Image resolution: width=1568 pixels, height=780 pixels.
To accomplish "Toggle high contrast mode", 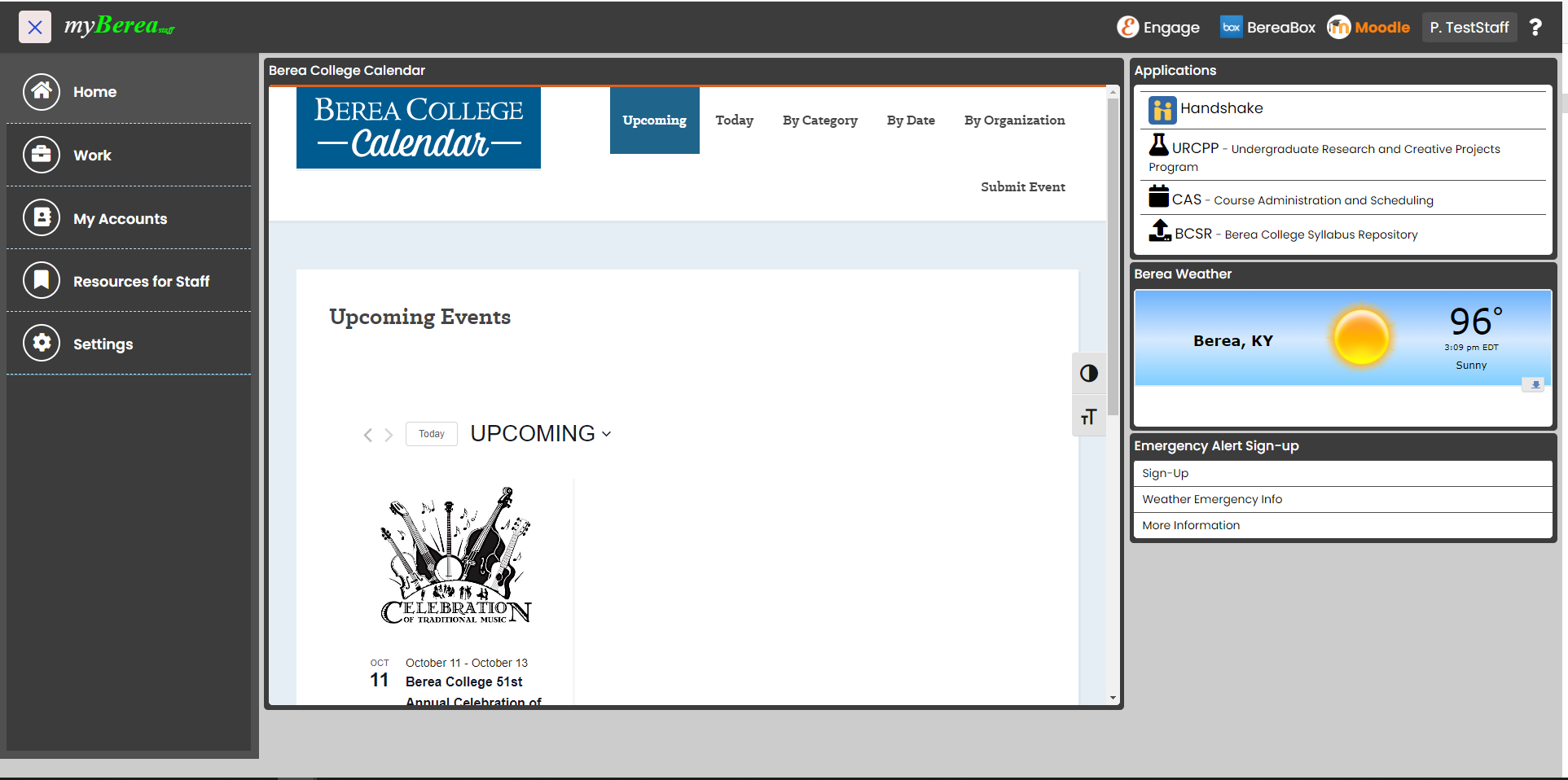I will point(1089,374).
